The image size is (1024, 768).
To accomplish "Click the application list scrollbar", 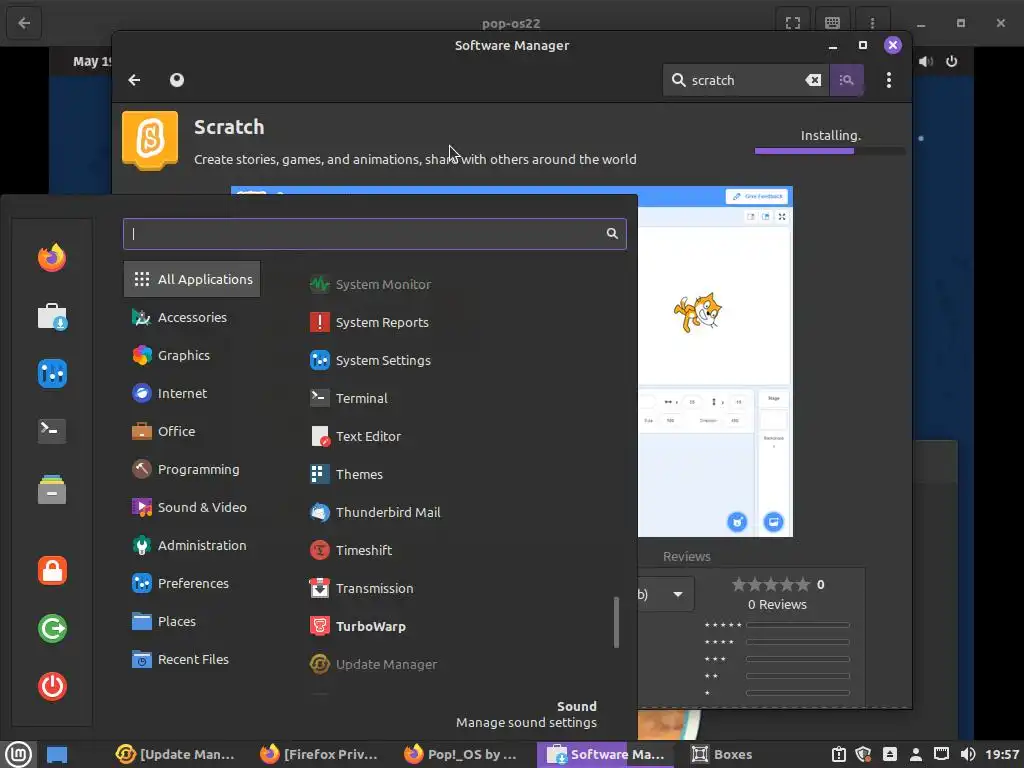I will click(616, 622).
